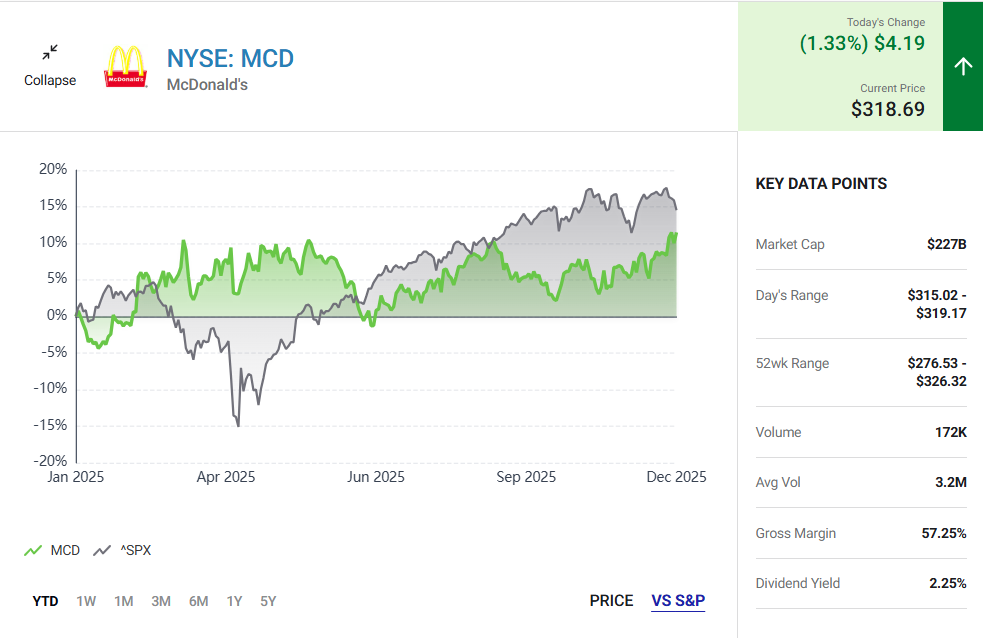Click the McDonald's company name
983x638 pixels.
point(207,85)
